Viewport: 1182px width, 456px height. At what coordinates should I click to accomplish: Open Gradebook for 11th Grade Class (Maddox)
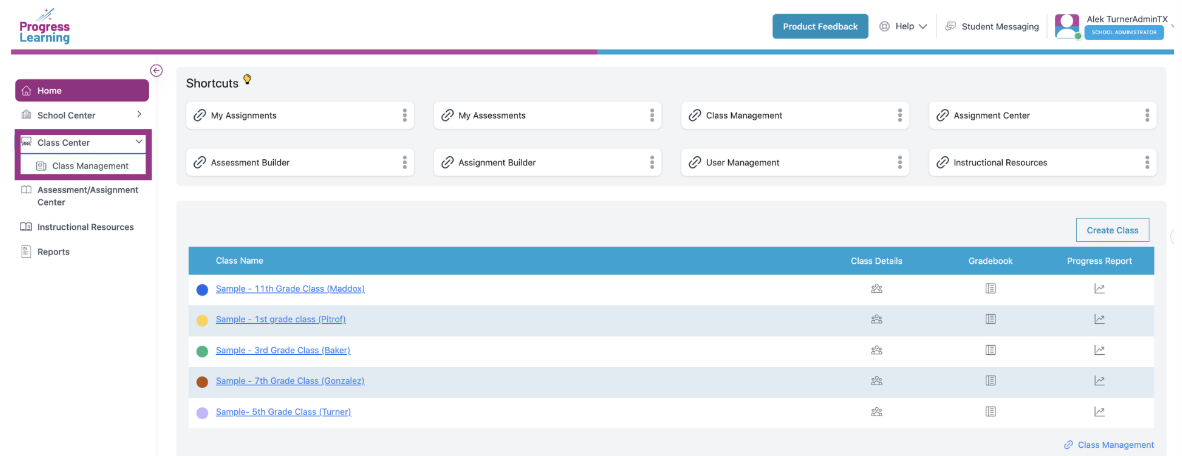pos(991,289)
